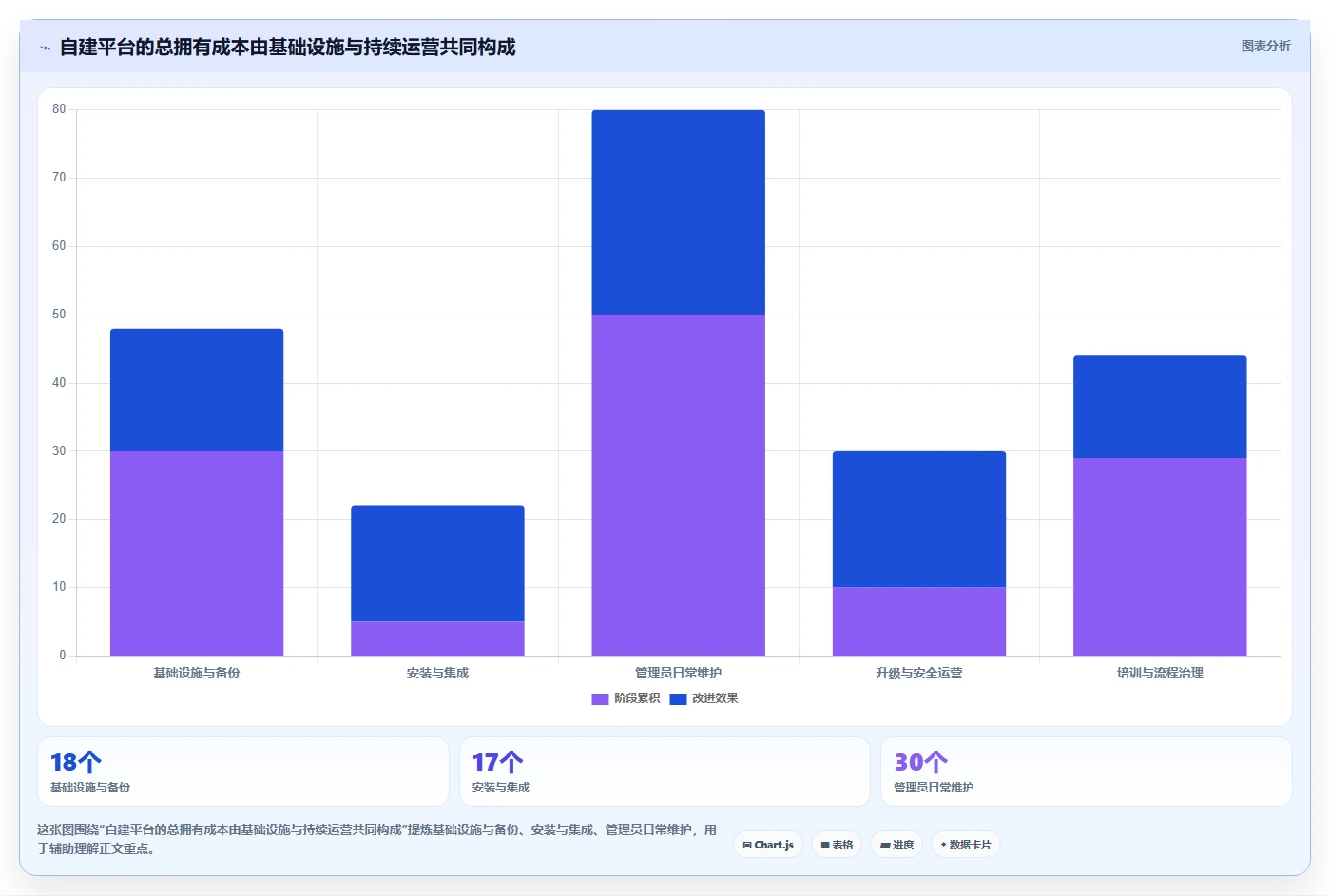This screenshot has width=1330, height=896.
Task: Select the Chart.js tag chip
Action: click(x=768, y=845)
